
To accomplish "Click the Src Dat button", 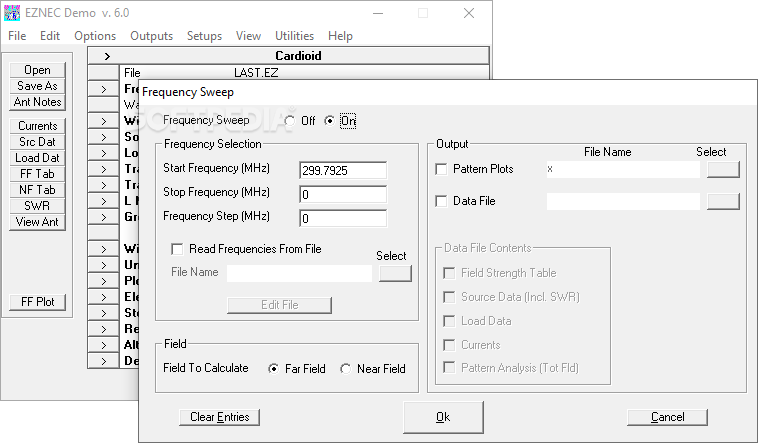I will [37, 142].
